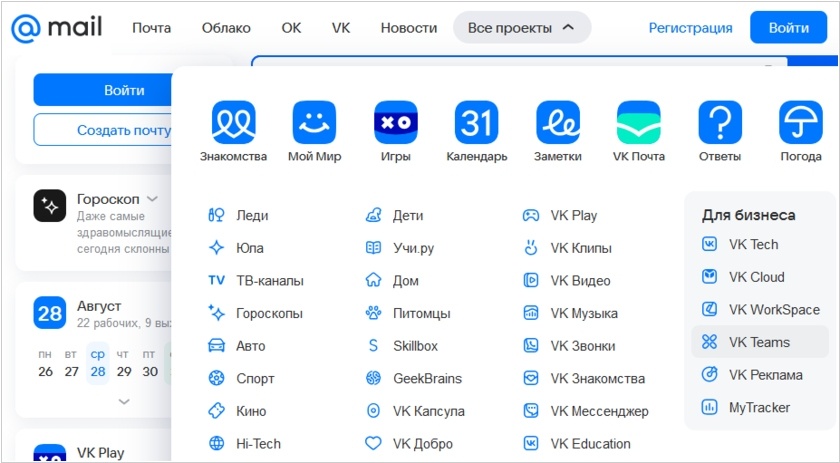840x463 pixels.
Task: Click the Гороскоп black star icon
Action: pyautogui.click(x=50, y=205)
